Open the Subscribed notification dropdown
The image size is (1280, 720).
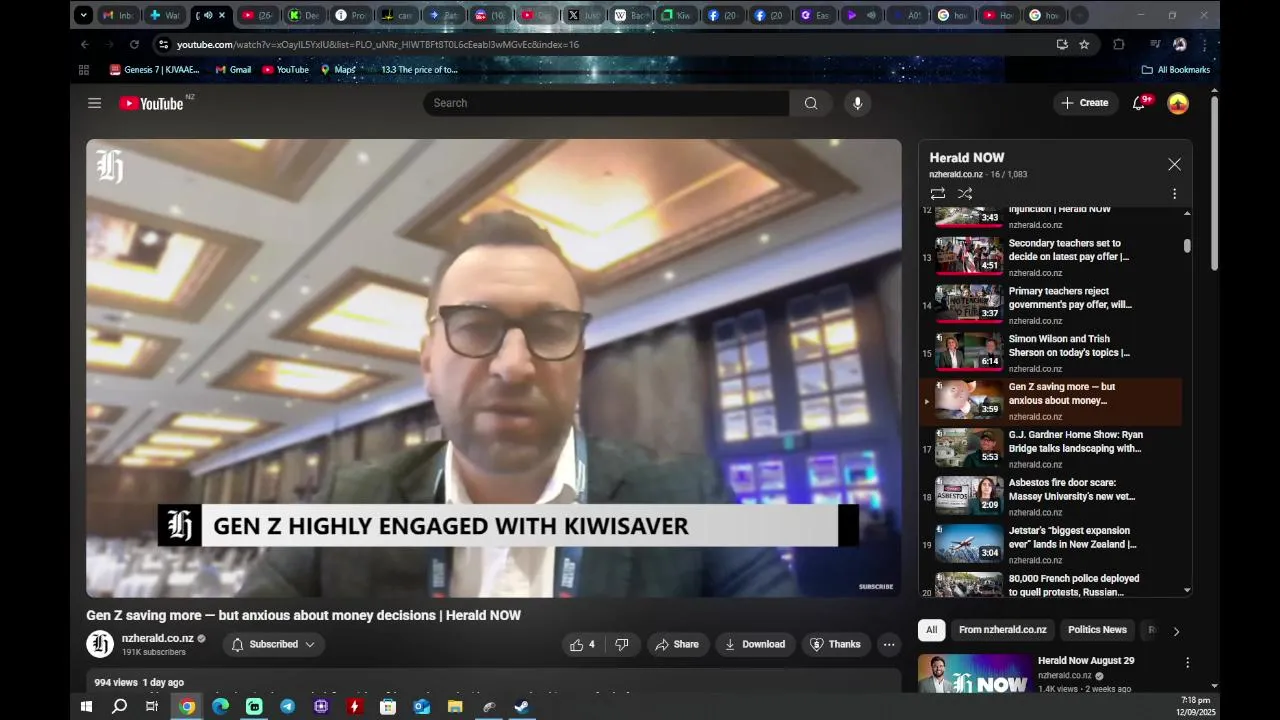click(x=273, y=645)
